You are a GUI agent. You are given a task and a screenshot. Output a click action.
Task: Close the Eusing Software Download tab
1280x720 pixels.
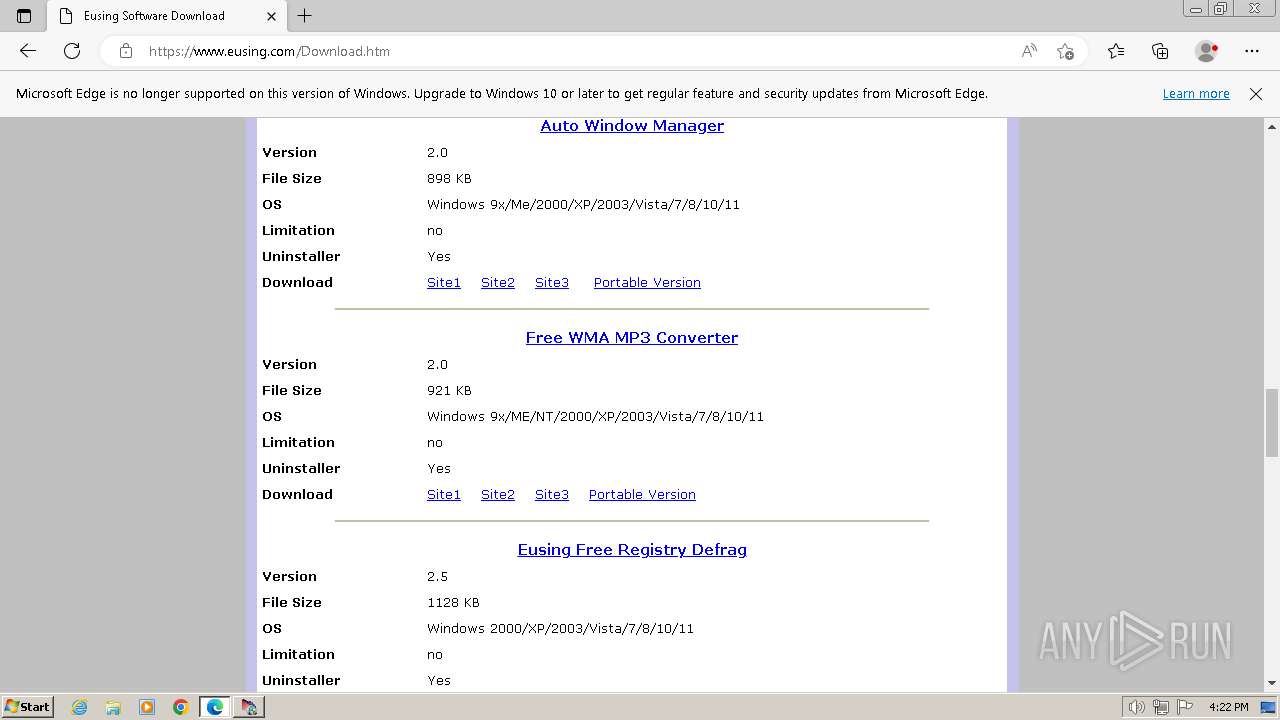pos(272,16)
